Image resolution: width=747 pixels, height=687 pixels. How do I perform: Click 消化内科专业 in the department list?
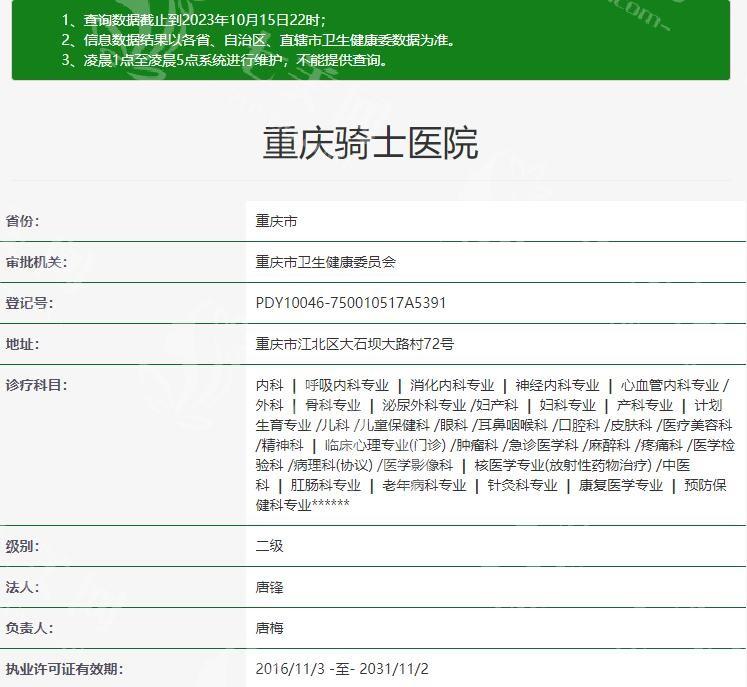pyautogui.click(x=452, y=385)
